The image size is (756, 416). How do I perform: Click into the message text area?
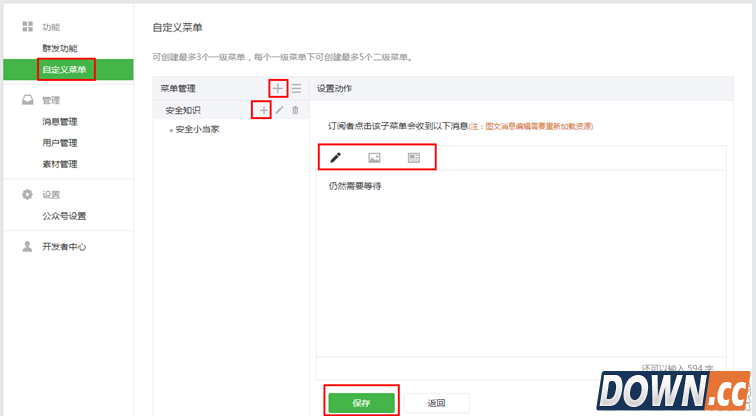[521, 263]
